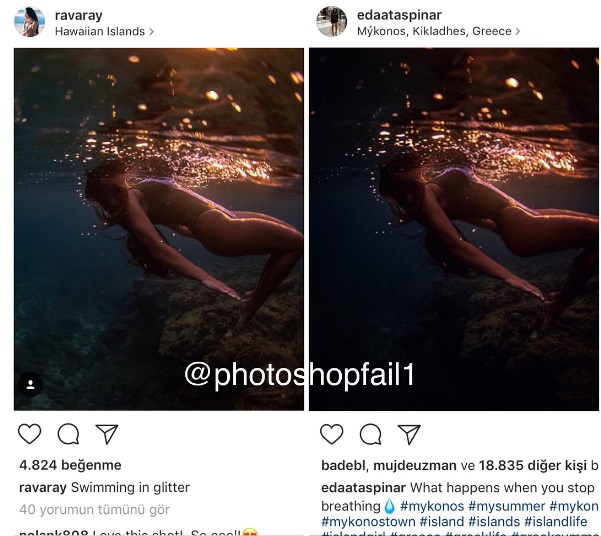Image resolution: width=601 pixels, height=536 pixels.
Task: Open ravaray's underwater swimming photo
Action: point(158,228)
